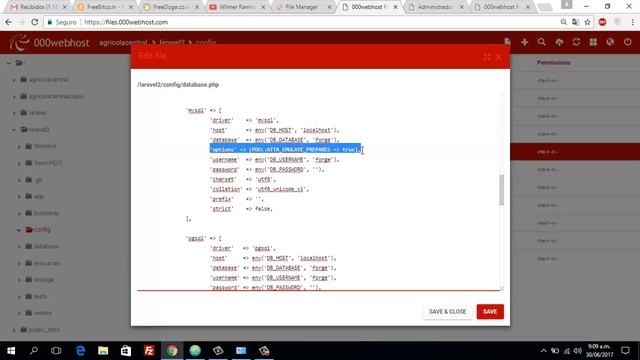Expand the laravel folder arrow

tap(14, 113)
